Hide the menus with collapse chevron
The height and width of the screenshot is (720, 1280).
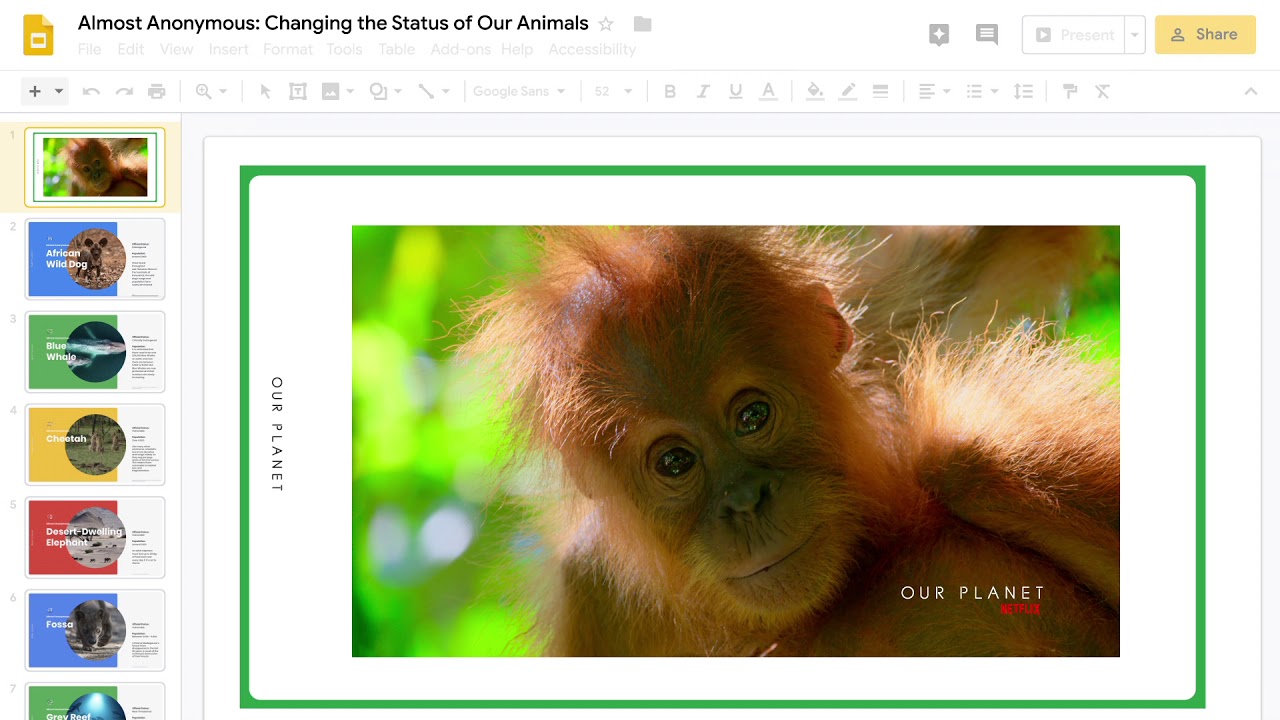[1251, 91]
